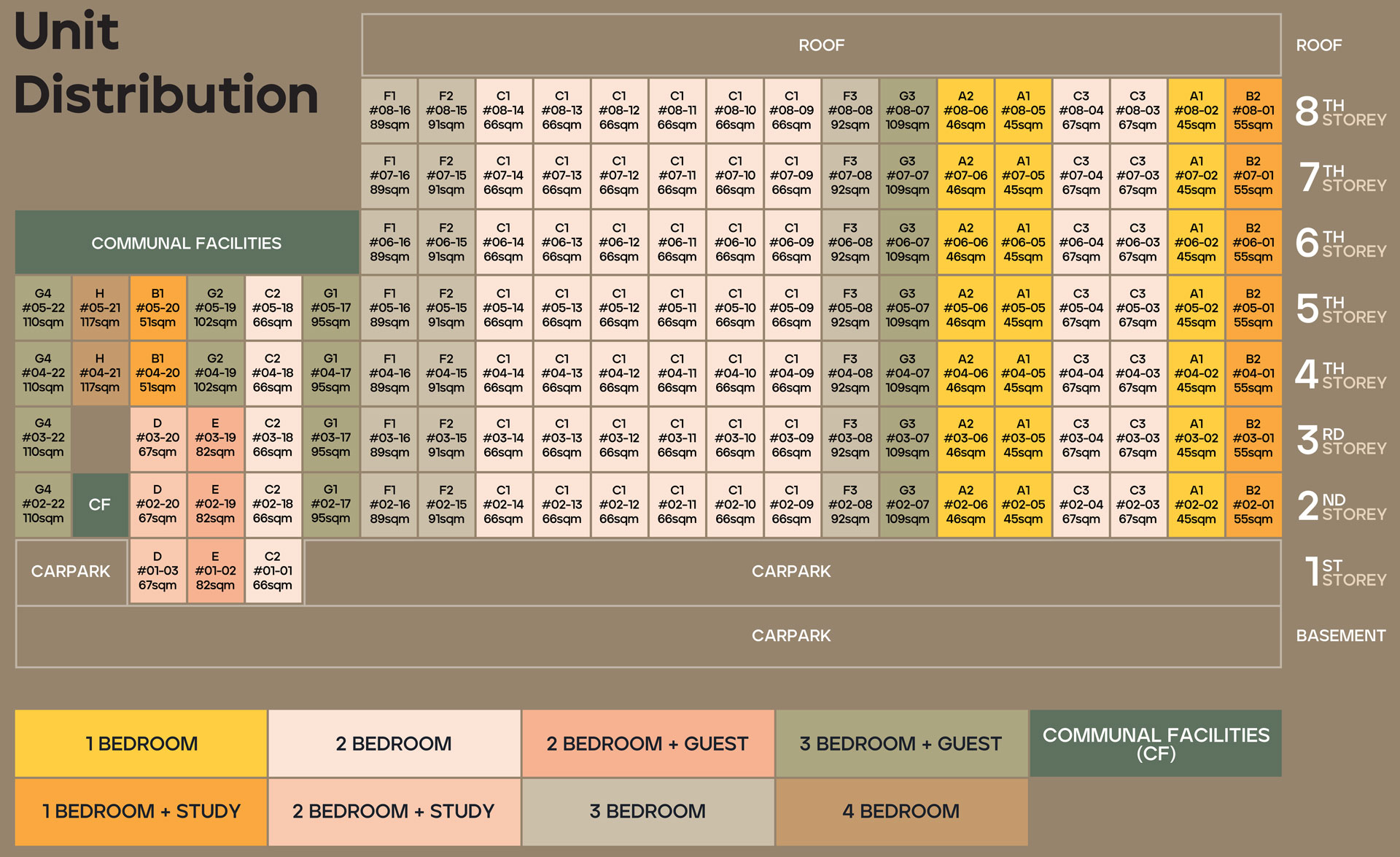Click the 8TH STOREY label
1400x857 pixels.
(x=1340, y=112)
